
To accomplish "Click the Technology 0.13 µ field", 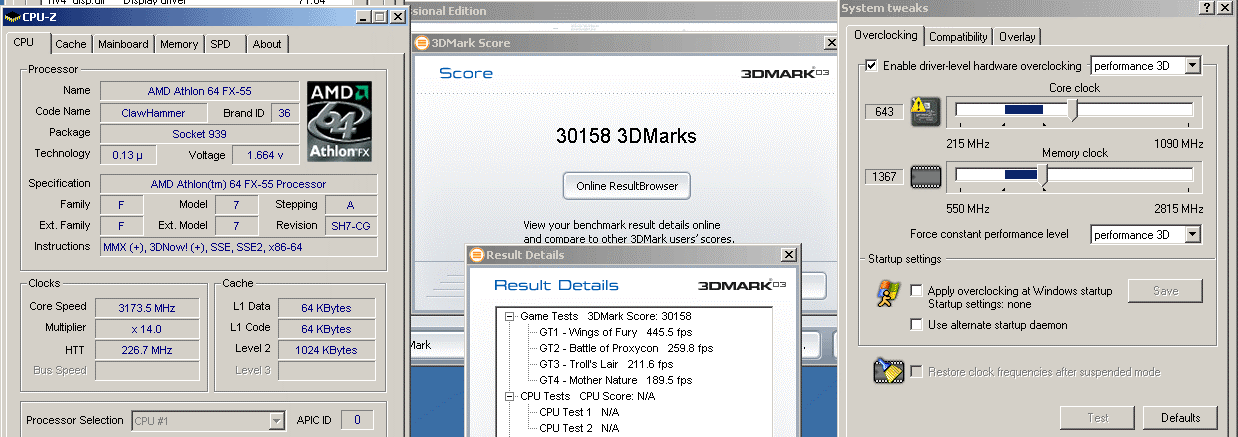I will (x=128, y=155).
